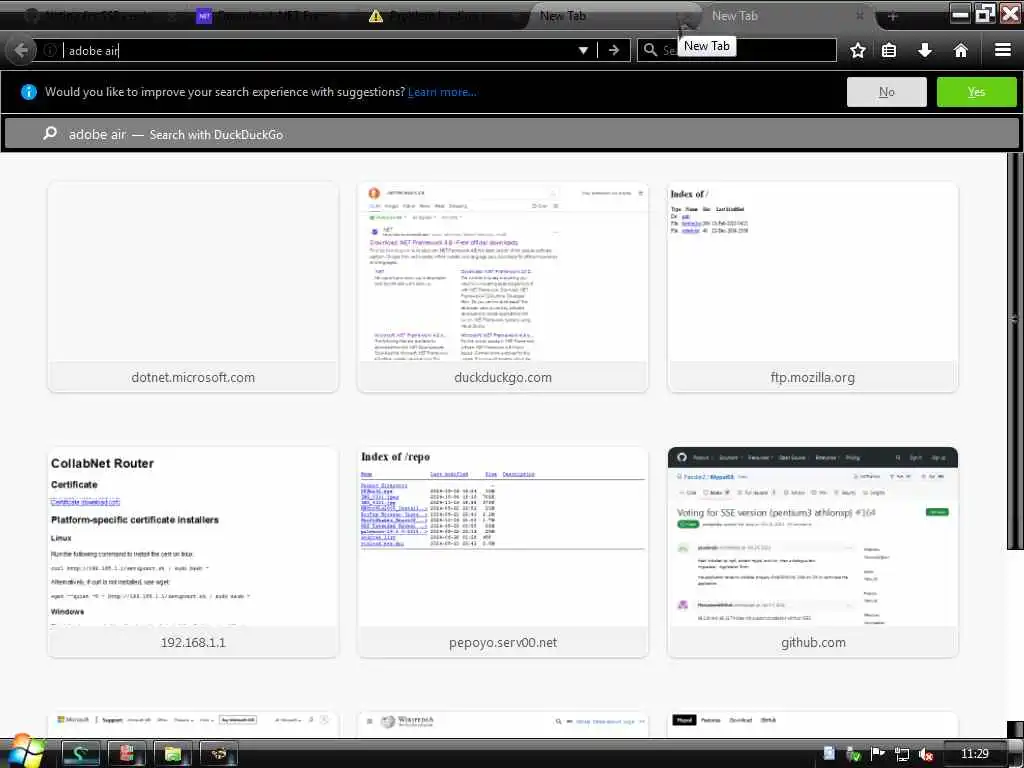
Task: Open the Wikipedia tile
Action: (503, 724)
